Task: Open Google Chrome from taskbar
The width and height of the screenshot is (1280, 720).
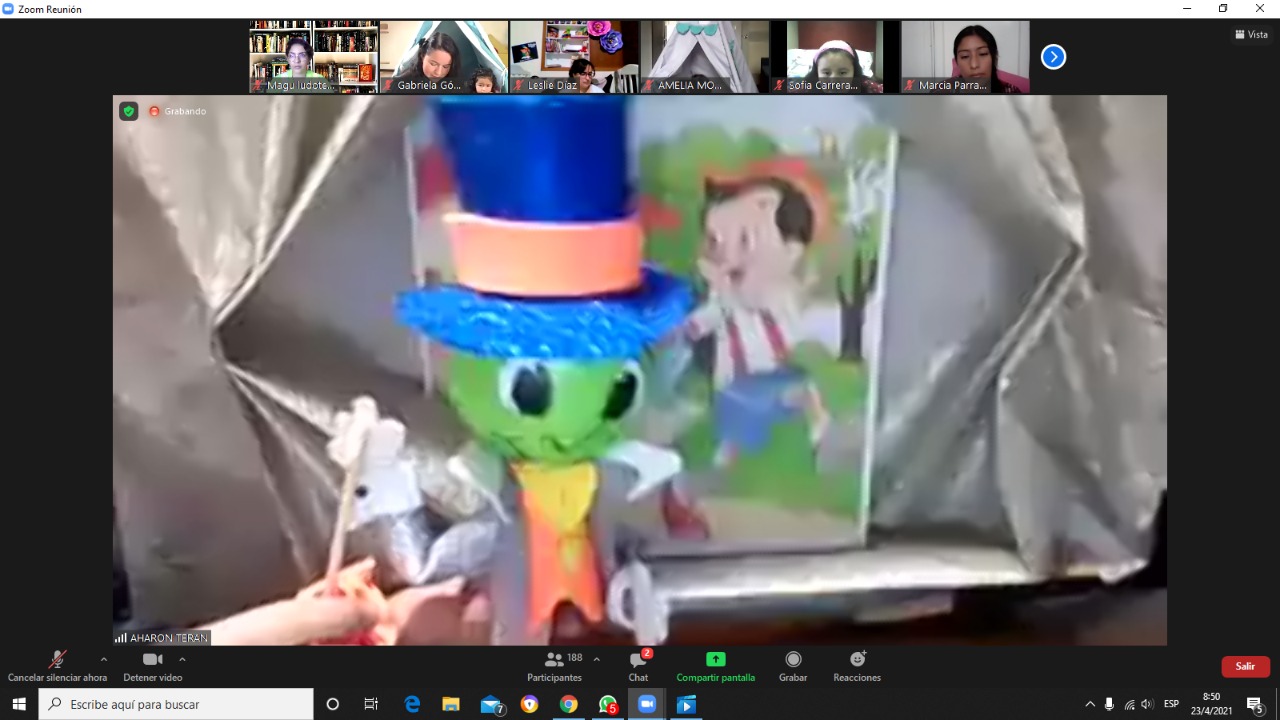Action: click(568, 704)
